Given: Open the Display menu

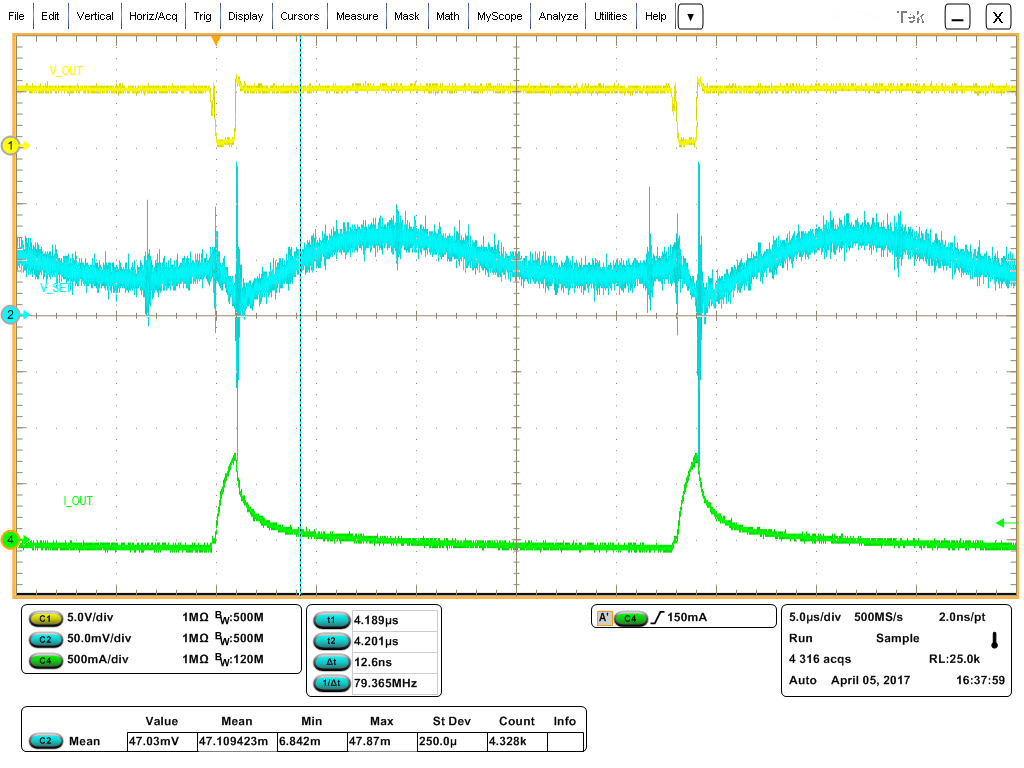Looking at the screenshot, I should pyautogui.click(x=246, y=16).
